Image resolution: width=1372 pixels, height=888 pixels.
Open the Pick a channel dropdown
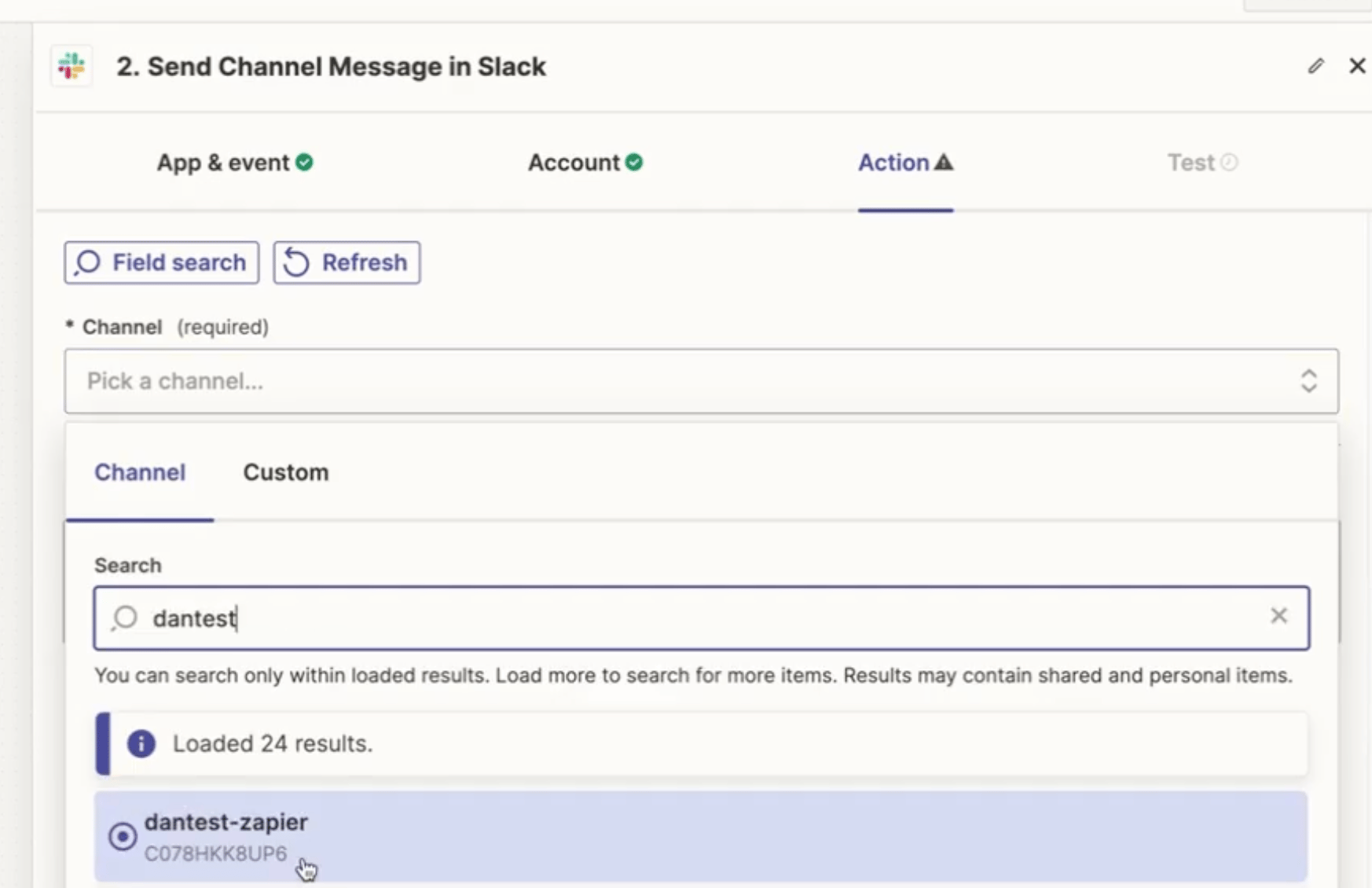(701, 381)
